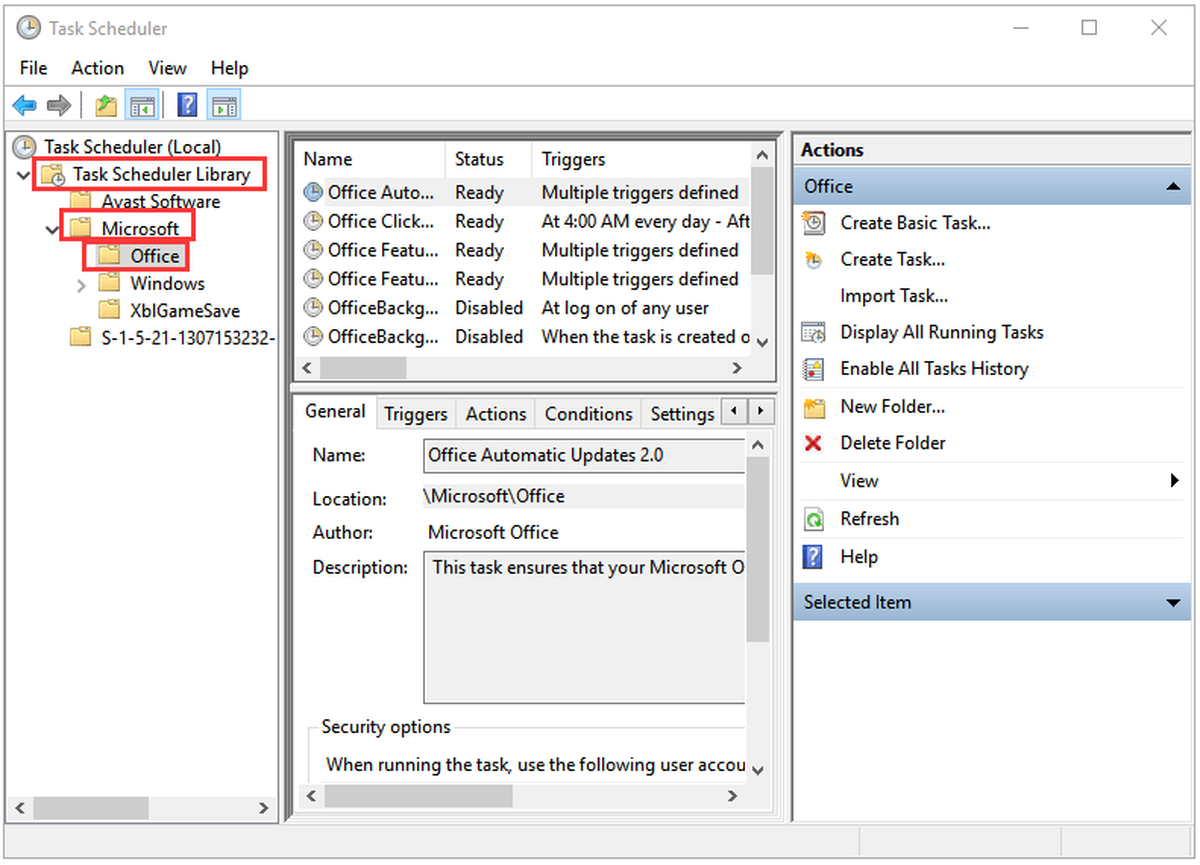Sort the list by the Name column header
Screen dimensions: 1200x865
(370, 159)
